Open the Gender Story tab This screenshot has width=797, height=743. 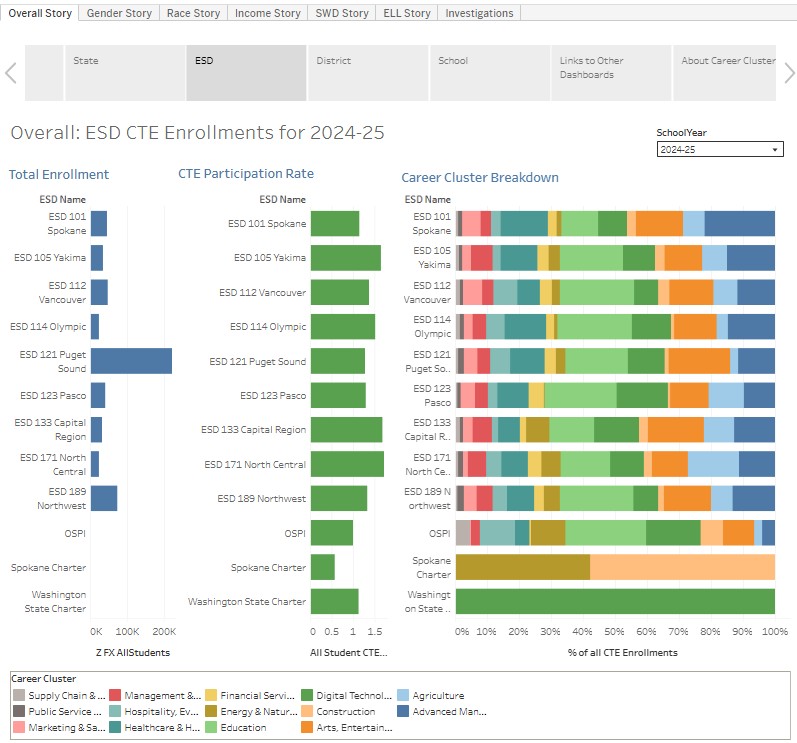(119, 13)
